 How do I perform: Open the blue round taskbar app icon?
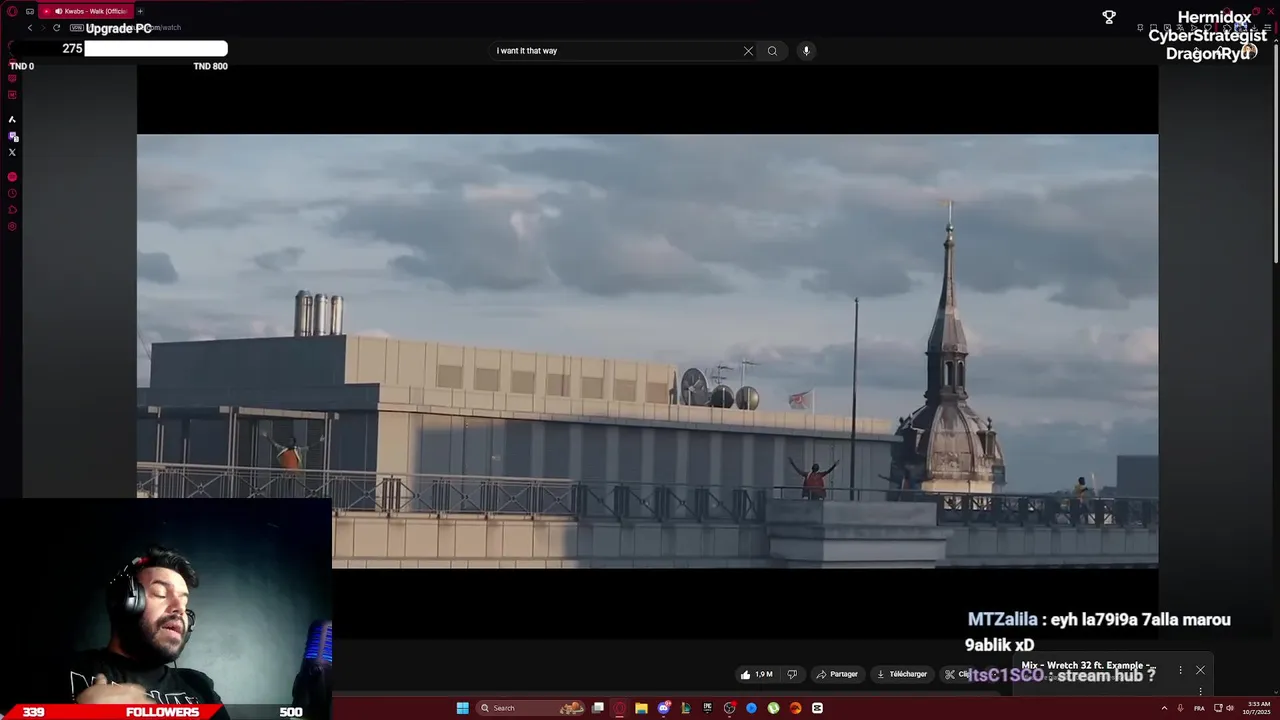(751, 708)
